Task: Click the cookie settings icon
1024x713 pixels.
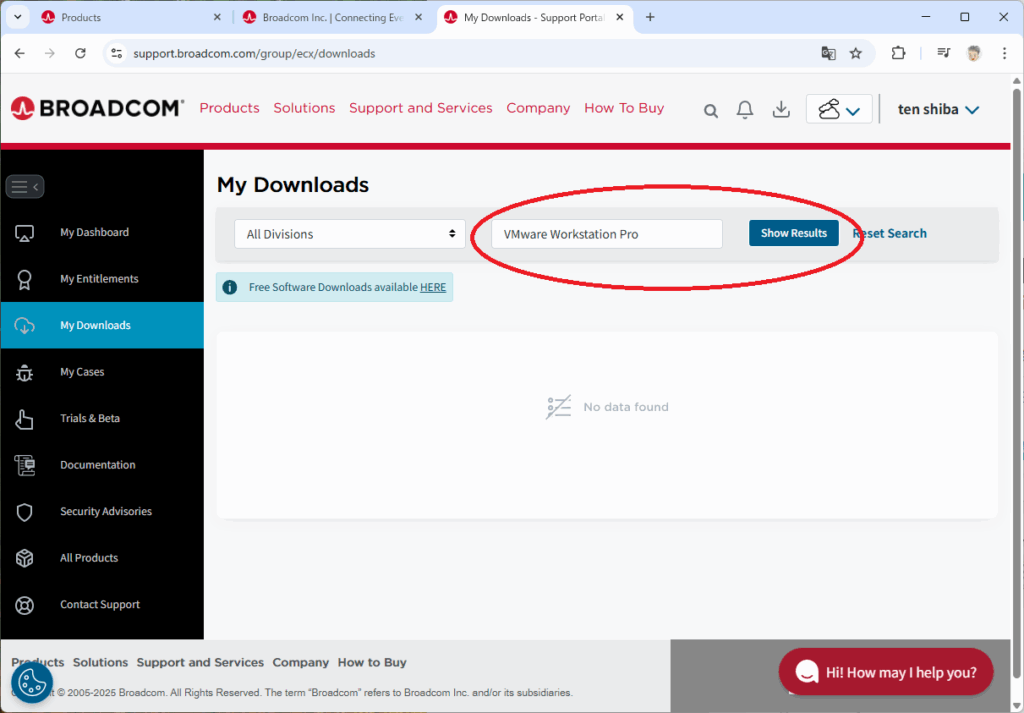Action: (x=32, y=682)
